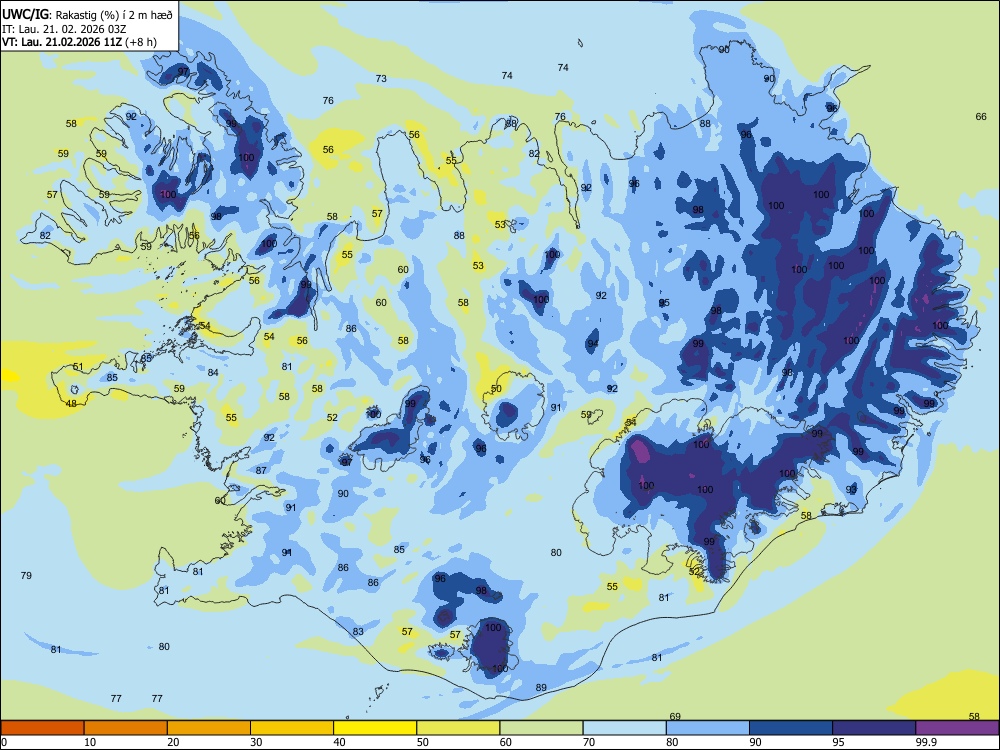
Task: Pick the navy 95–99.9 legend swatch
Action: (874, 728)
